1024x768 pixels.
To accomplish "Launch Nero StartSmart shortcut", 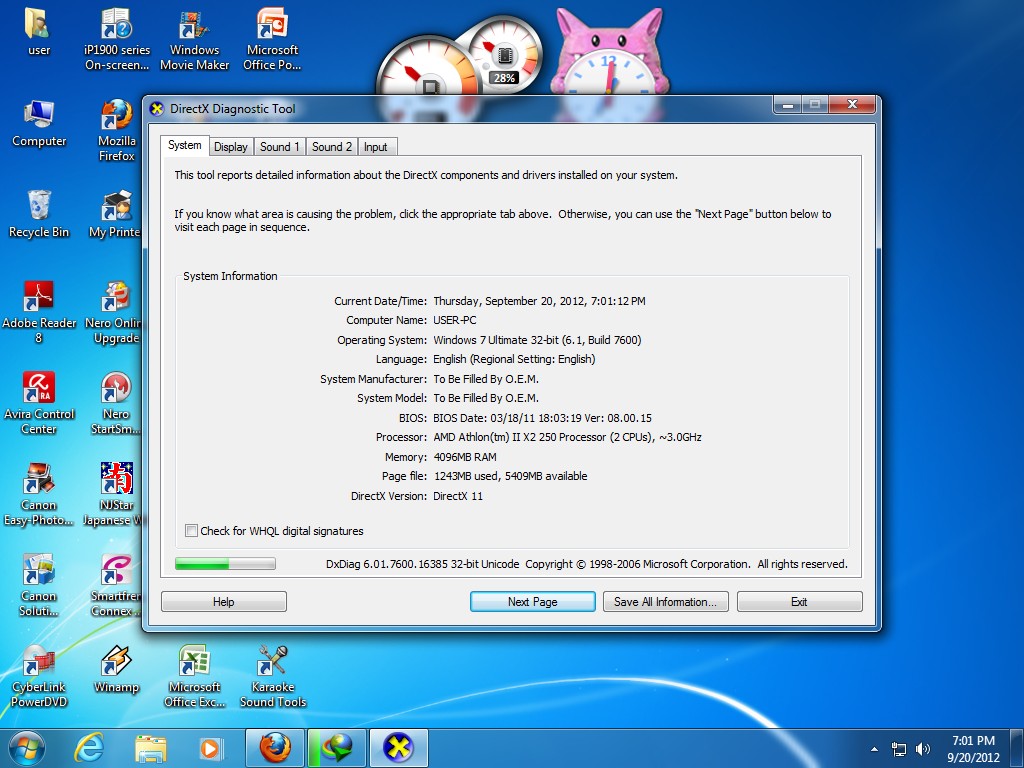I will click(x=116, y=403).
